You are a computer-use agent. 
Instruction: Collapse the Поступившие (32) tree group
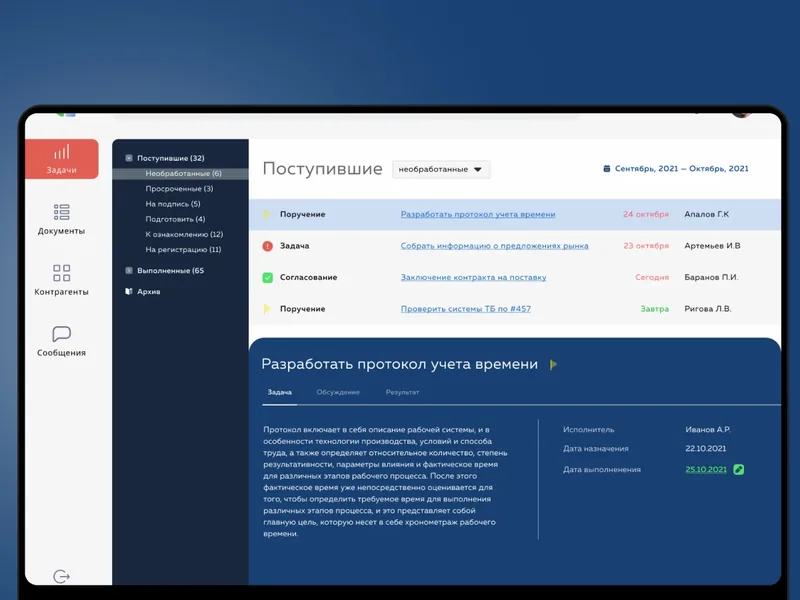click(129, 158)
